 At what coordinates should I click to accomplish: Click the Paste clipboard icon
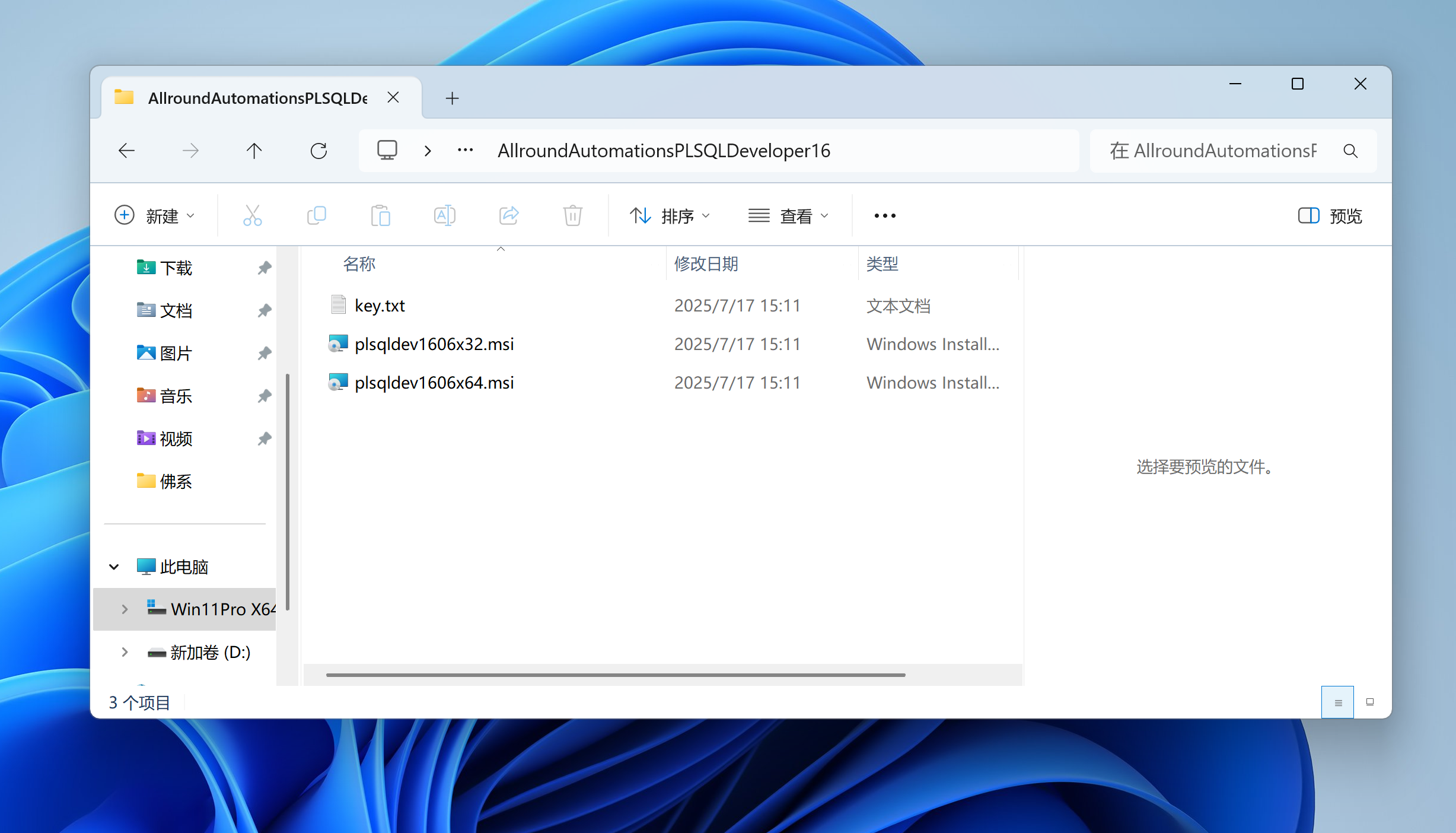coord(380,215)
